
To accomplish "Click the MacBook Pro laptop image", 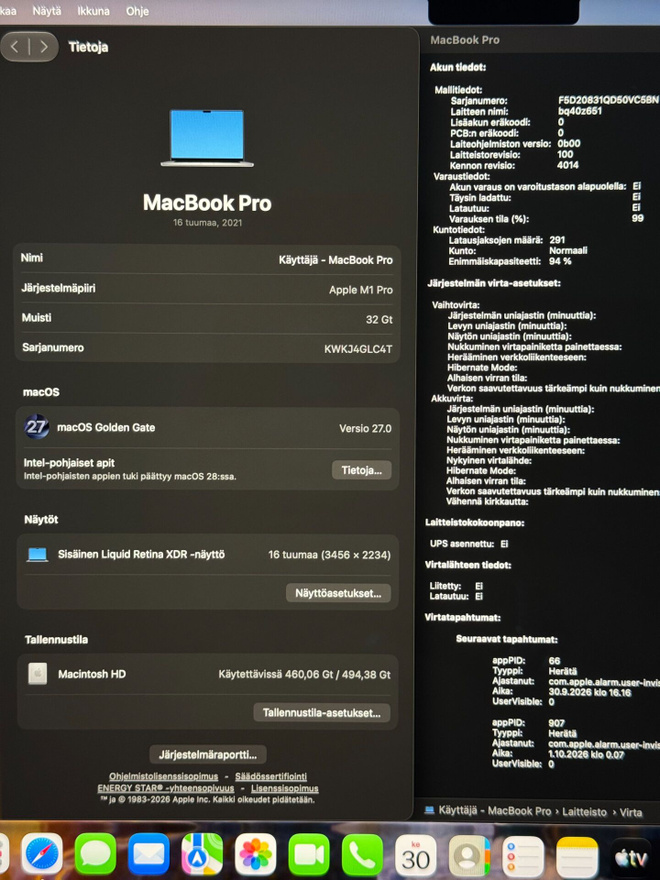I will 207,139.
